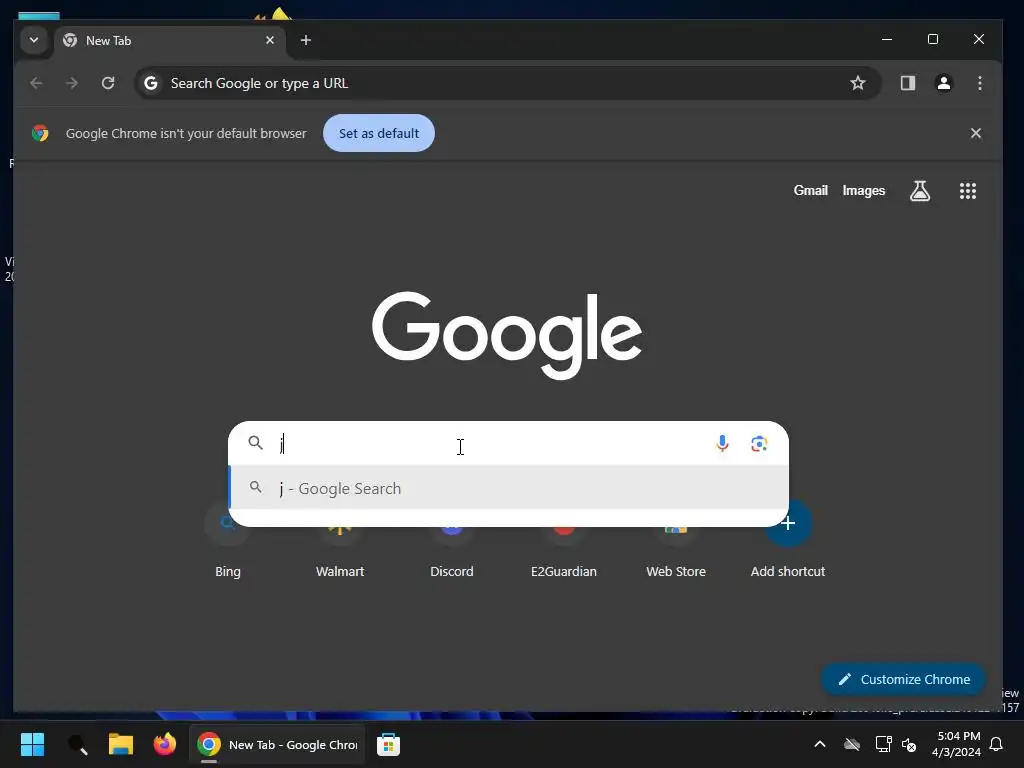This screenshot has height=768, width=1024.
Task: Select the 'j - Google Search' suggestion
Action: tap(508, 488)
